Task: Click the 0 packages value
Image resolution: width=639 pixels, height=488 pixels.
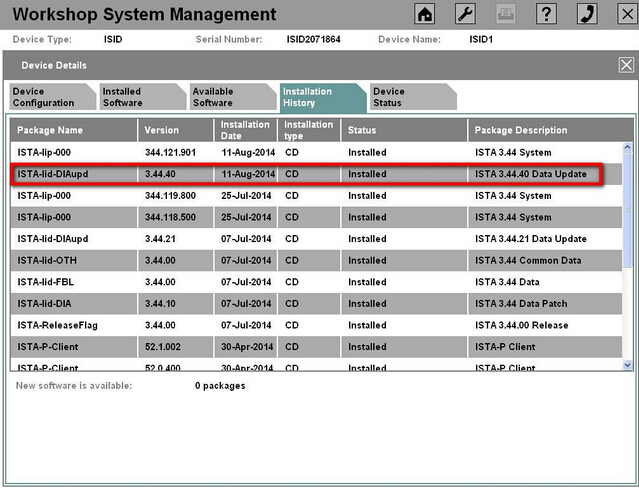Action: tap(220, 386)
